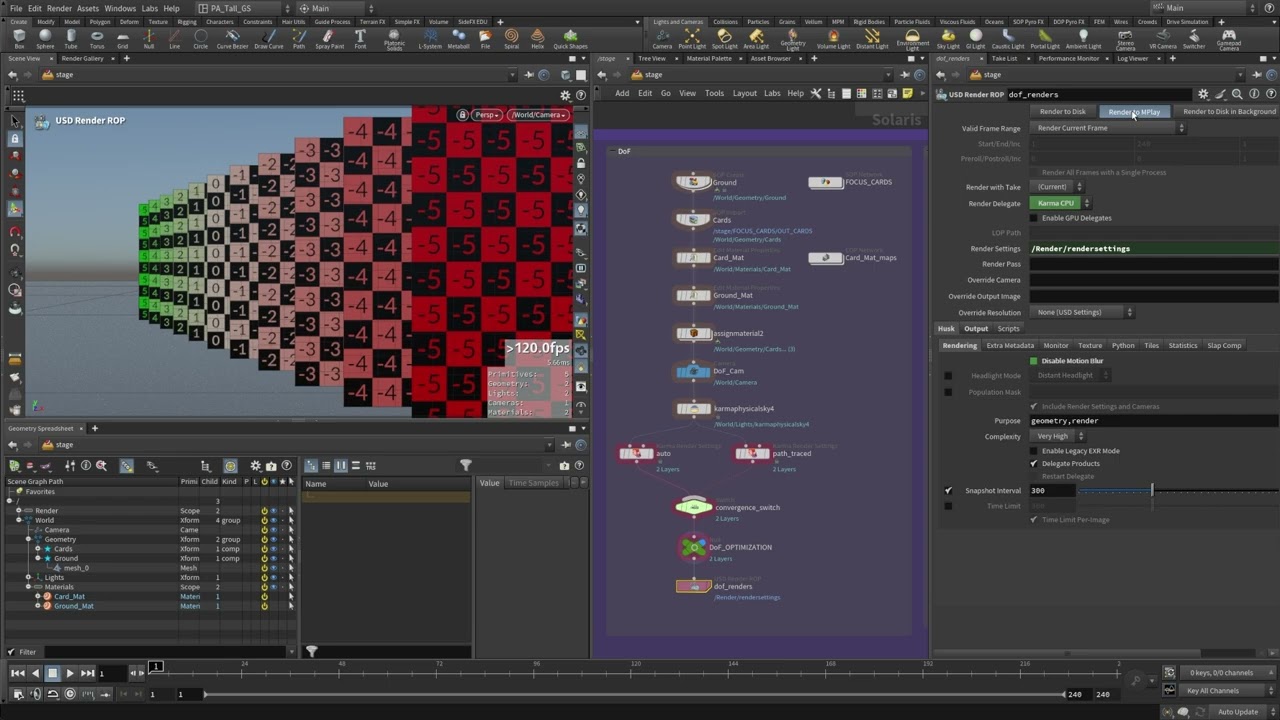Collapse the World prim in scene graph
1280x720 pixels.
click(19, 520)
